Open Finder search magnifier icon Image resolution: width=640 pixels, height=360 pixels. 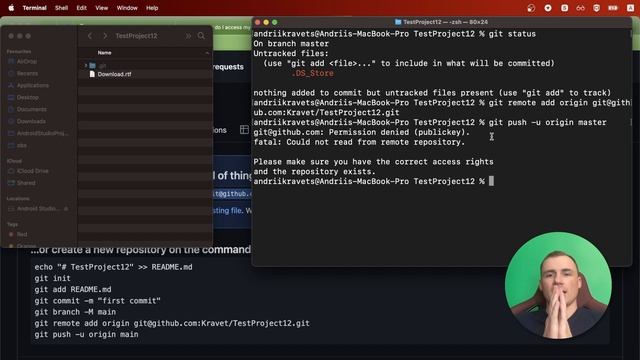(x=201, y=36)
